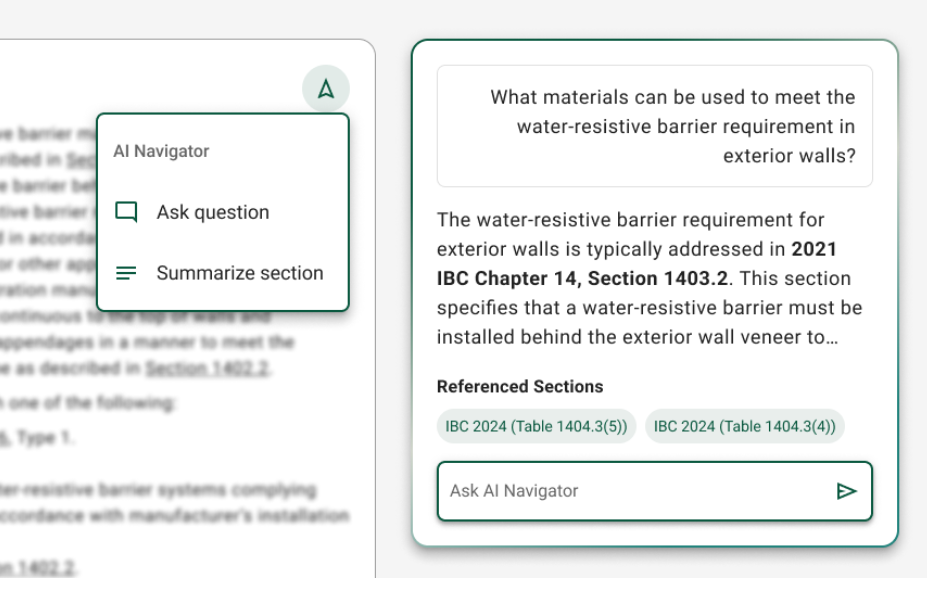Click the lines icon beside Summarize section
Viewport: 927px width, 594px height.
tap(126, 273)
